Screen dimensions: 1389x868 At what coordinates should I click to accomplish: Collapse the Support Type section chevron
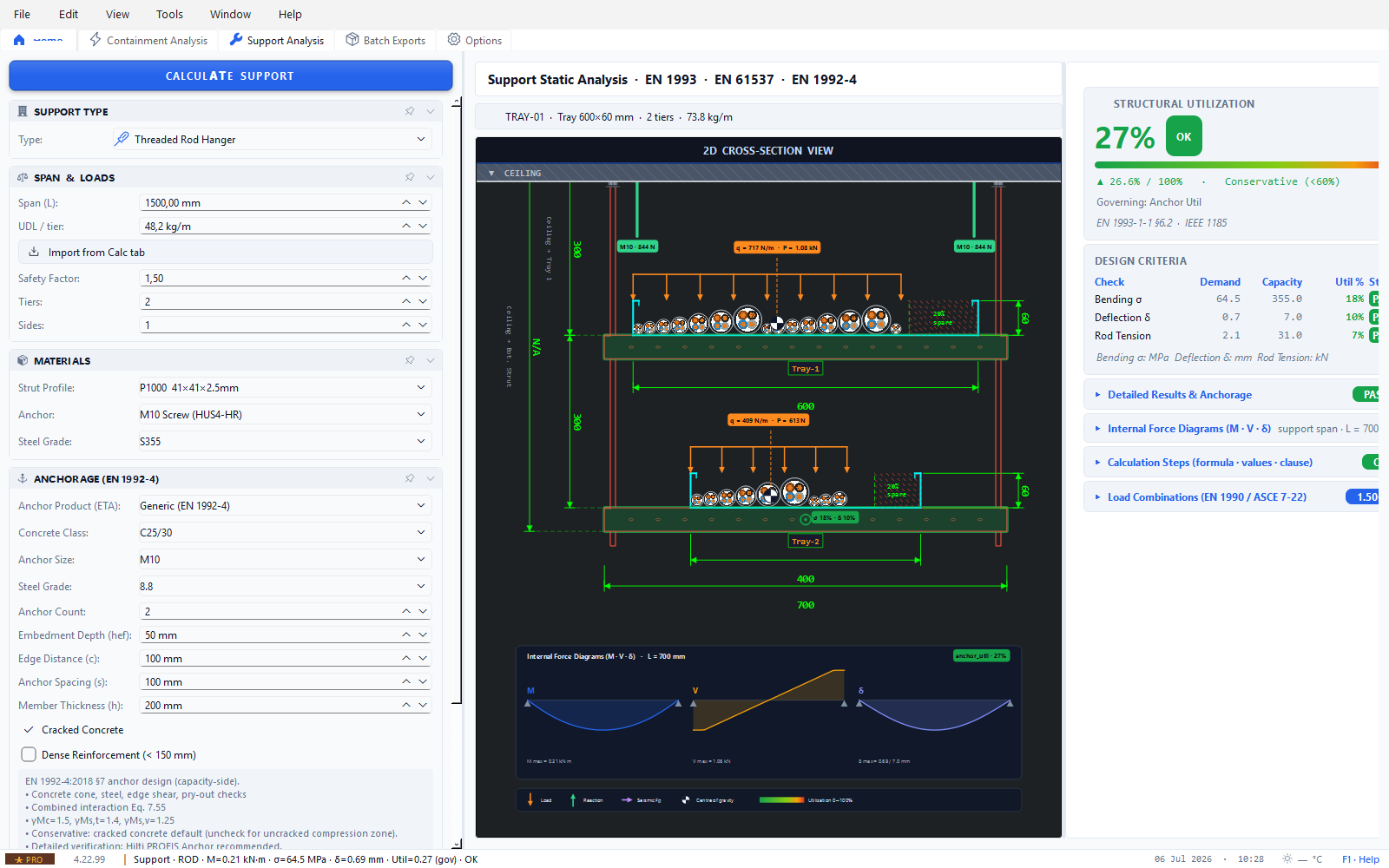(x=430, y=111)
